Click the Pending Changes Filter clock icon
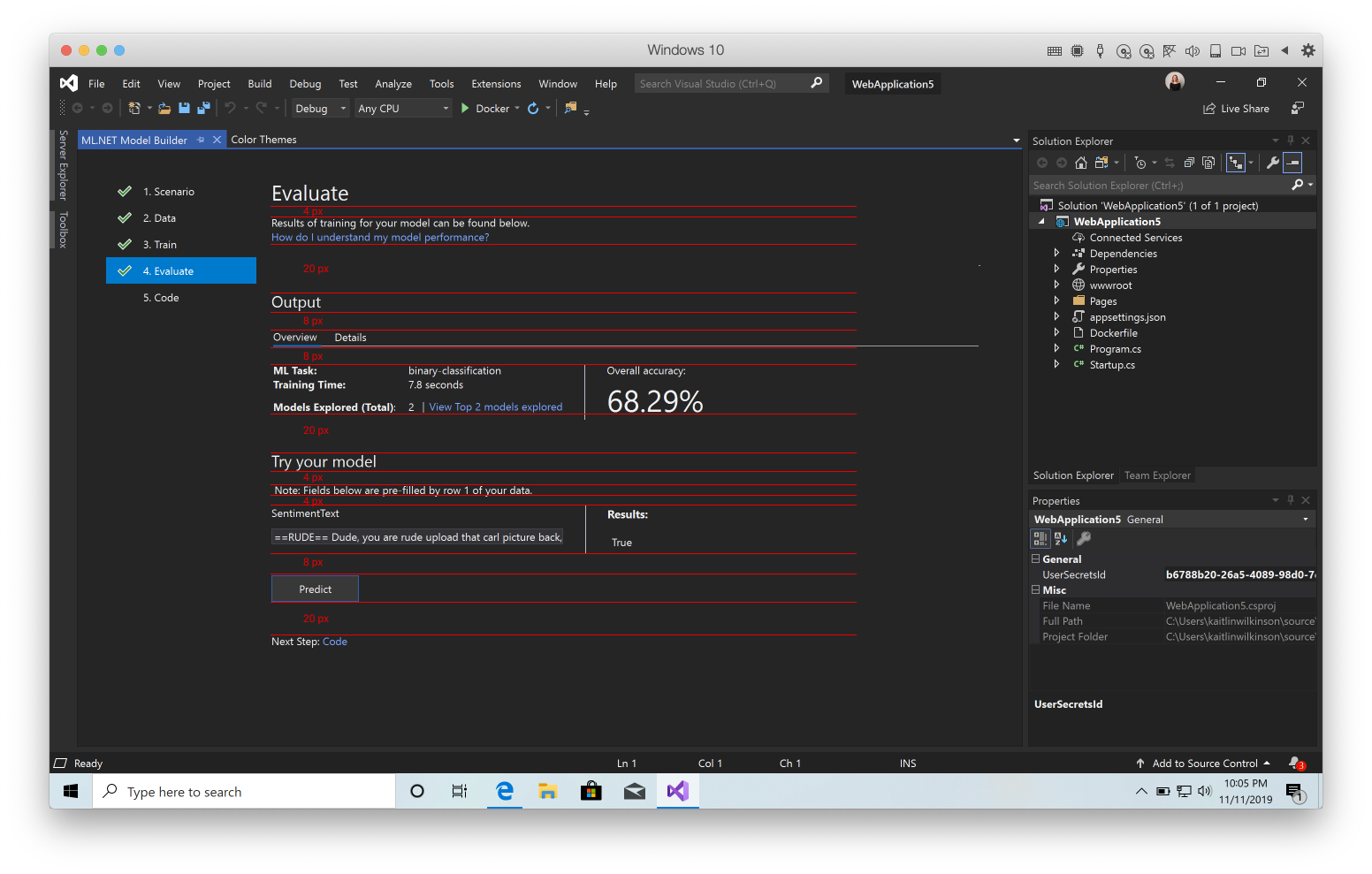 [1140, 163]
